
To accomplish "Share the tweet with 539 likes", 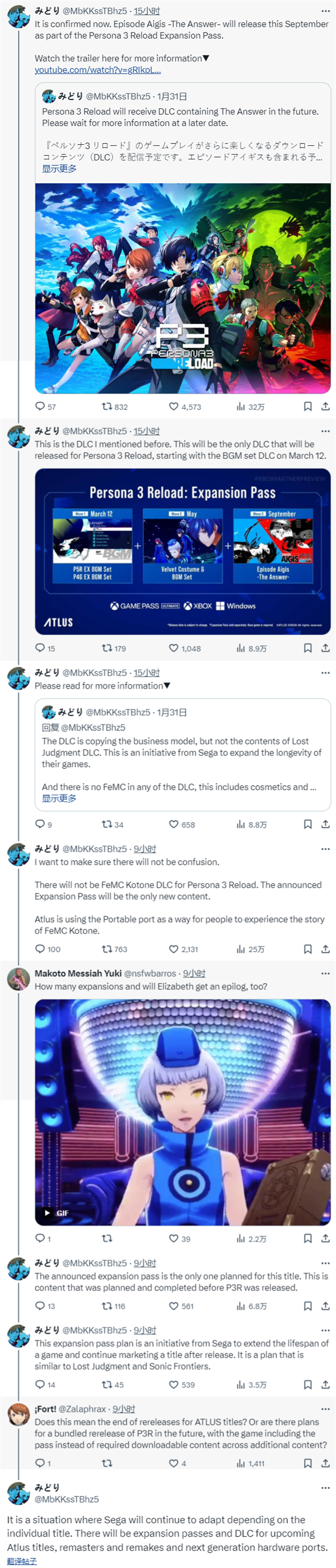I will point(325,1384).
